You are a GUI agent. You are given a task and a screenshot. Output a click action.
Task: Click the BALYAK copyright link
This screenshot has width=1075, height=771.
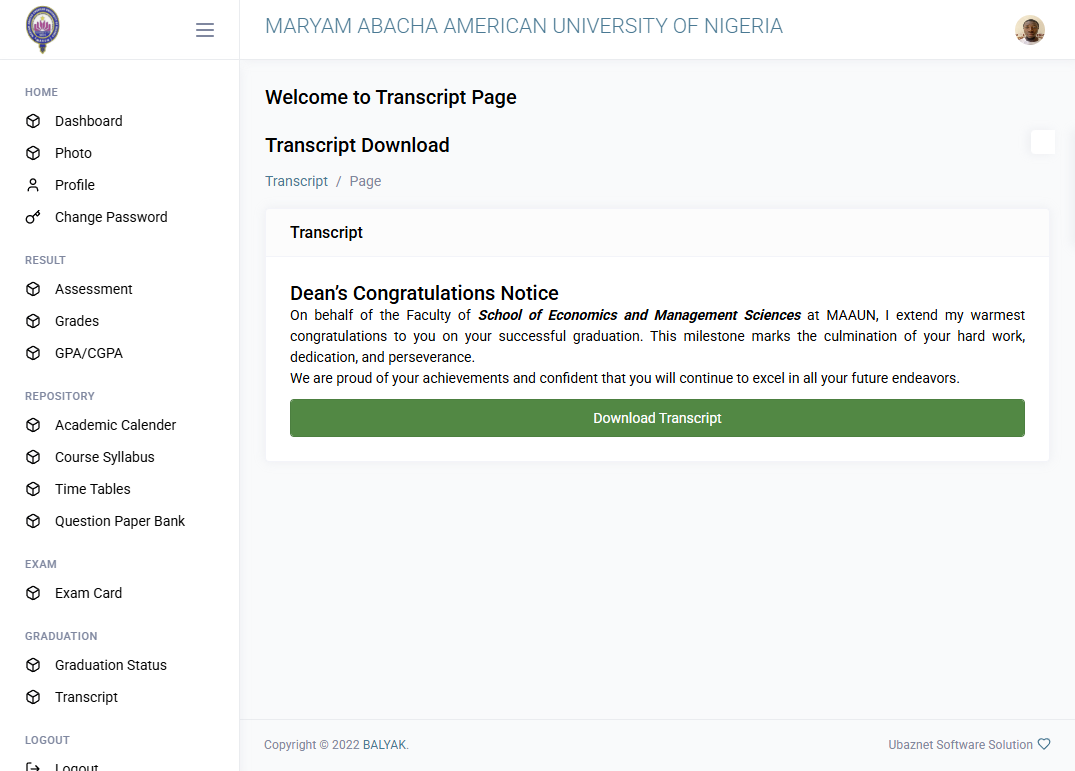coord(385,745)
